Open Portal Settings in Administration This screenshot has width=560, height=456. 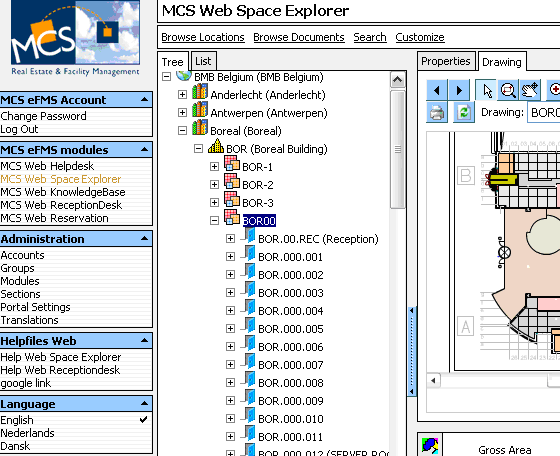tap(35, 307)
